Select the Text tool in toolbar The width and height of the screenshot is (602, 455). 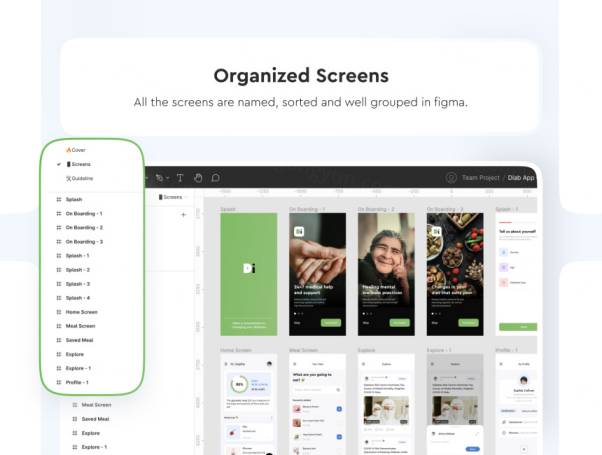tap(180, 178)
